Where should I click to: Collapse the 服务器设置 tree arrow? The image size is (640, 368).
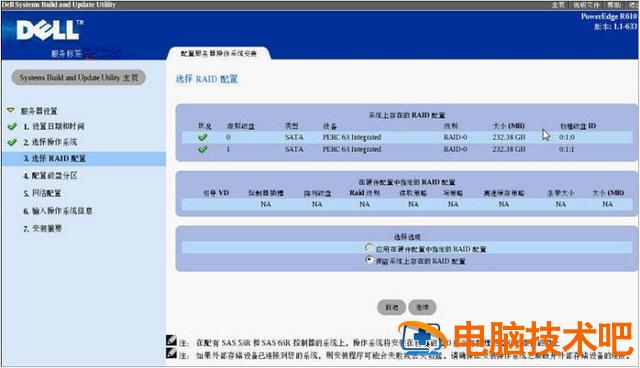point(11,111)
